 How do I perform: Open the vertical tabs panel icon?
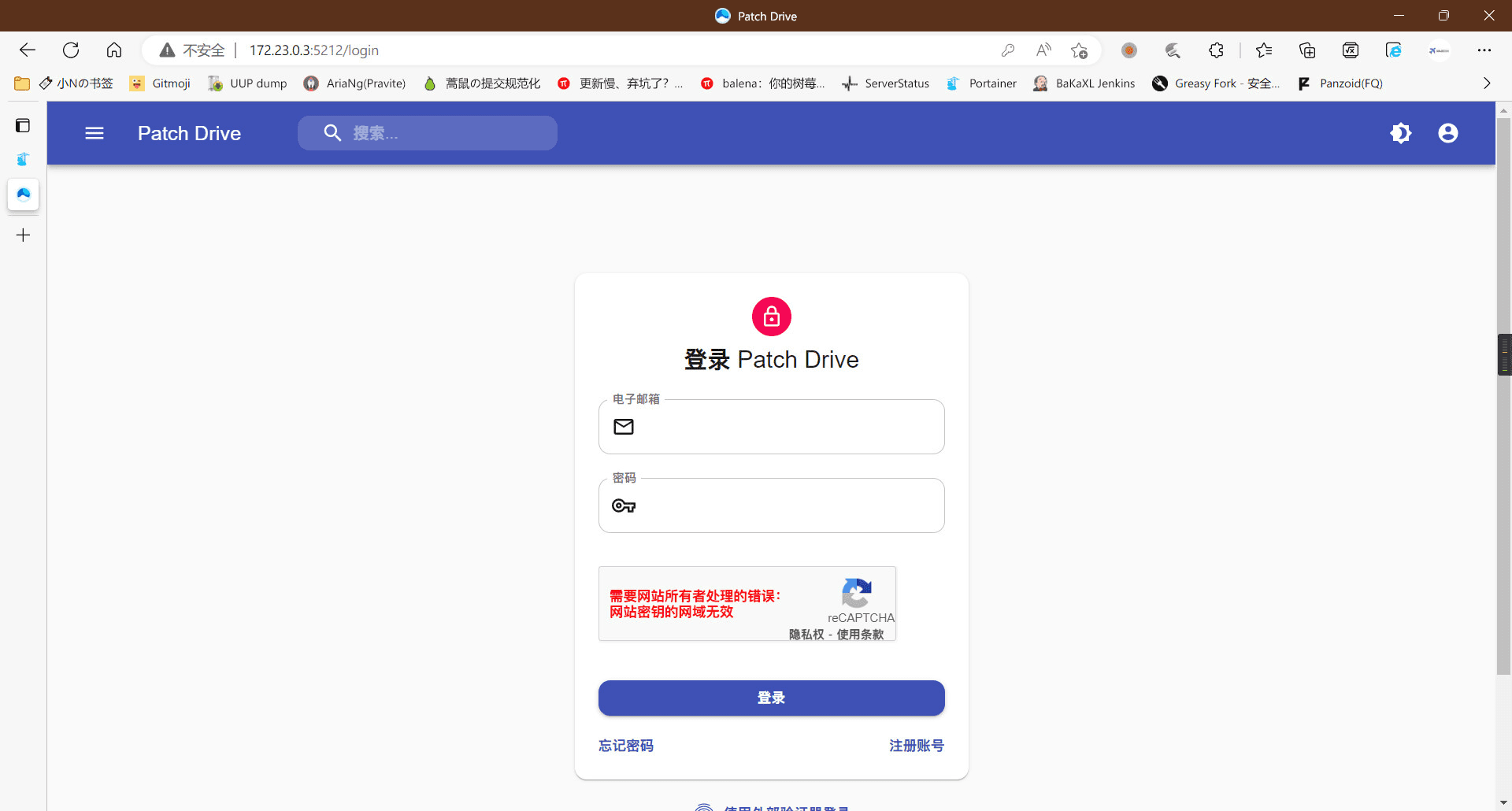pyautogui.click(x=23, y=125)
